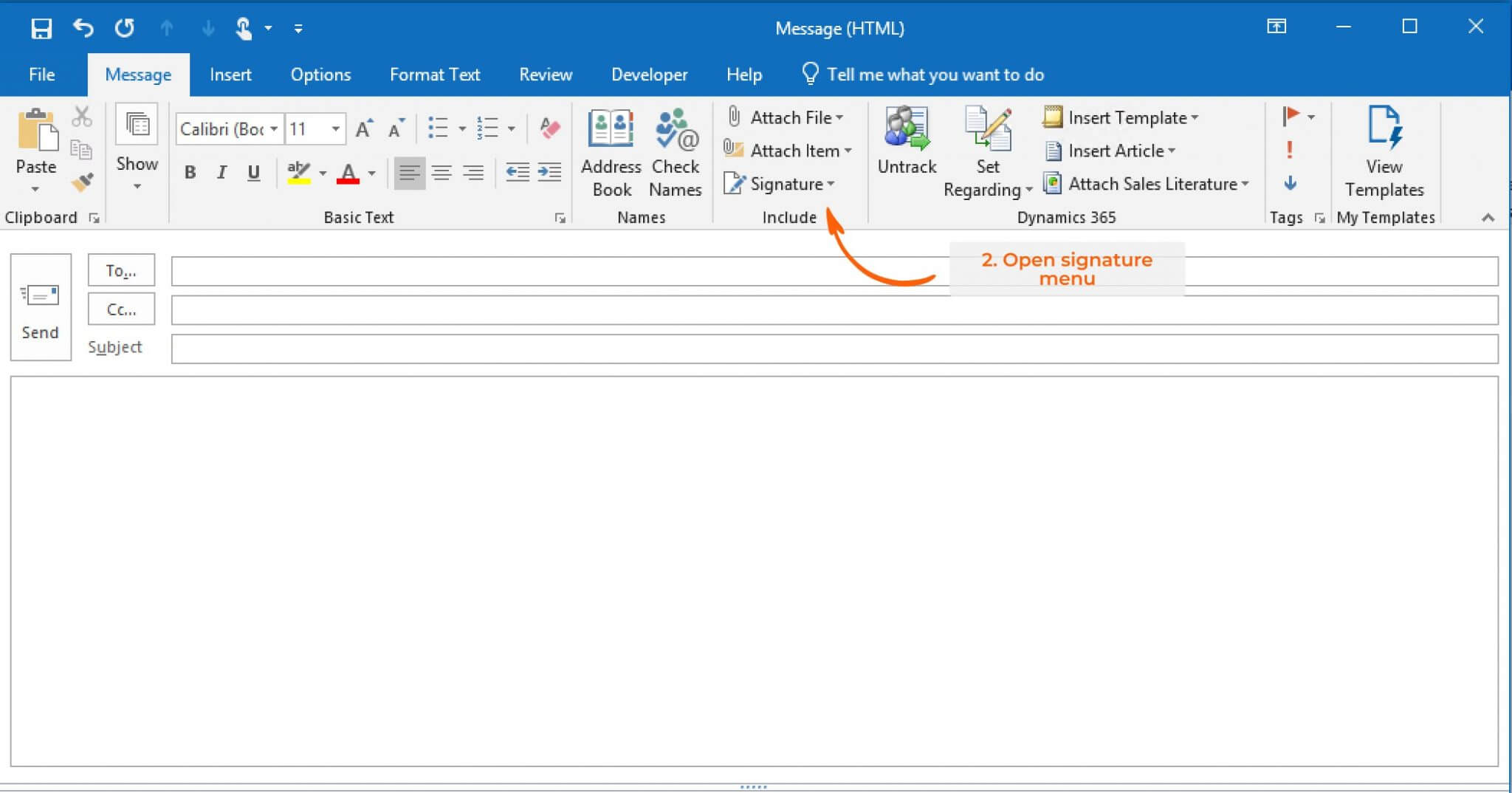This screenshot has width=1512, height=793.
Task: Click the Cc button
Action: pos(120,309)
